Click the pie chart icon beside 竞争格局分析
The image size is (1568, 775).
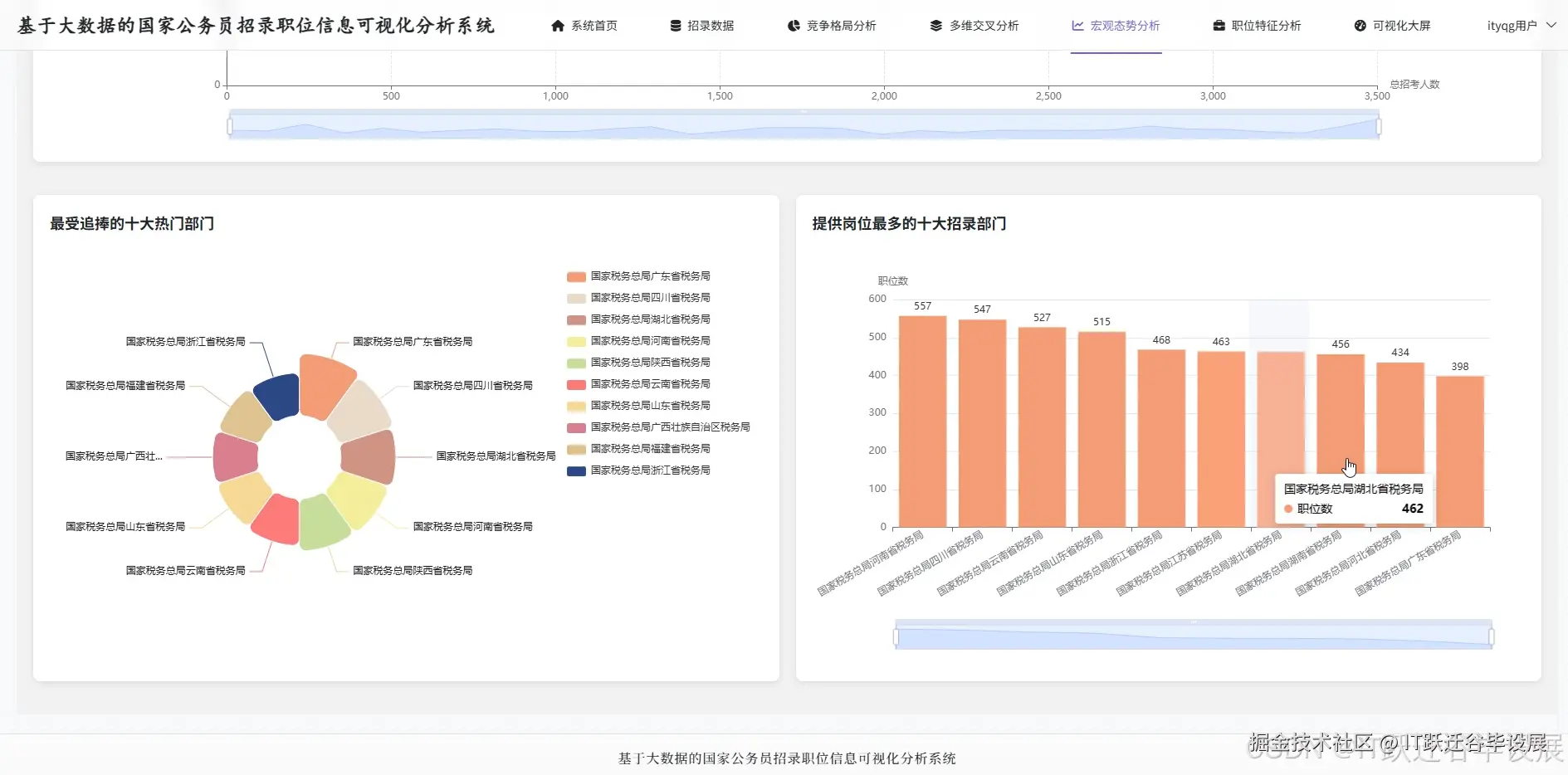coord(794,26)
